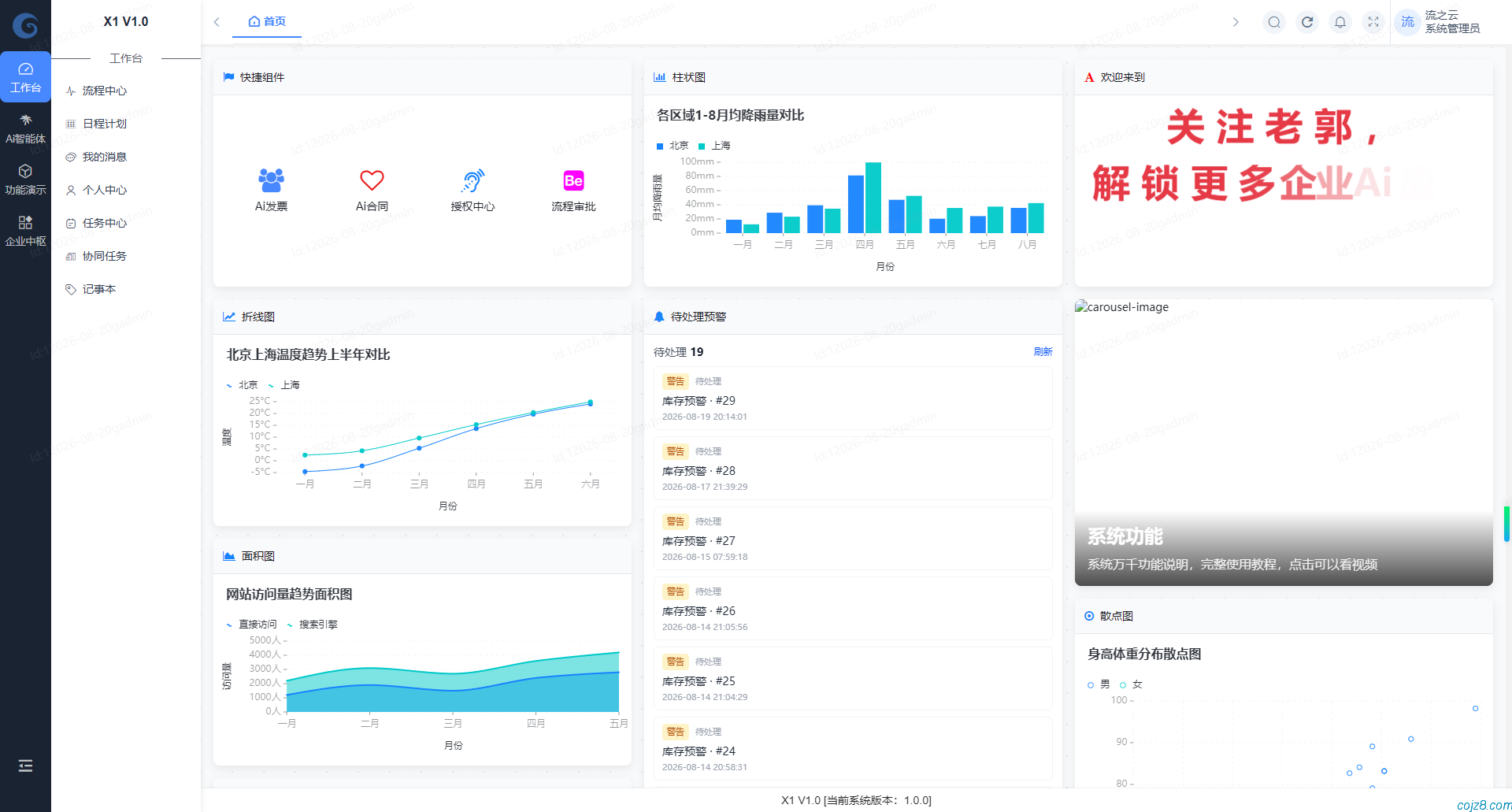
Task: Open the 库存预警 · #24 alert
Action: [x=853, y=748]
